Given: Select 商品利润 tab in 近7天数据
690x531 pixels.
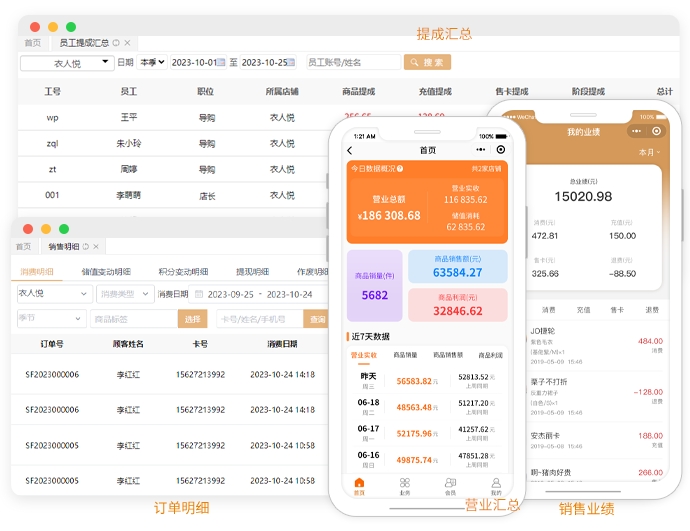Looking at the screenshot, I should click(490, 355).
